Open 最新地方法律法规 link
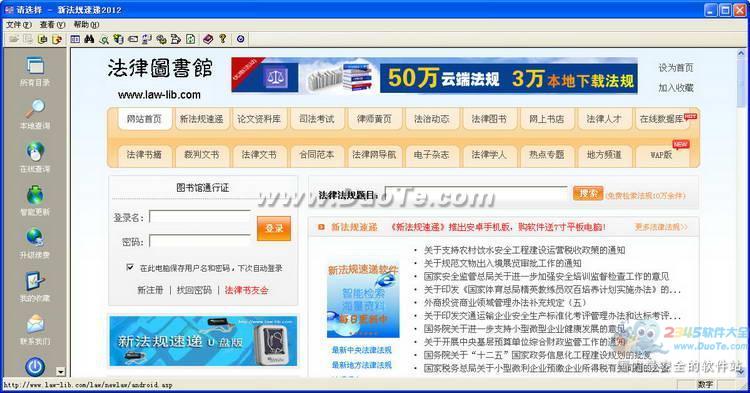750x393 pixels. (362, 365)
